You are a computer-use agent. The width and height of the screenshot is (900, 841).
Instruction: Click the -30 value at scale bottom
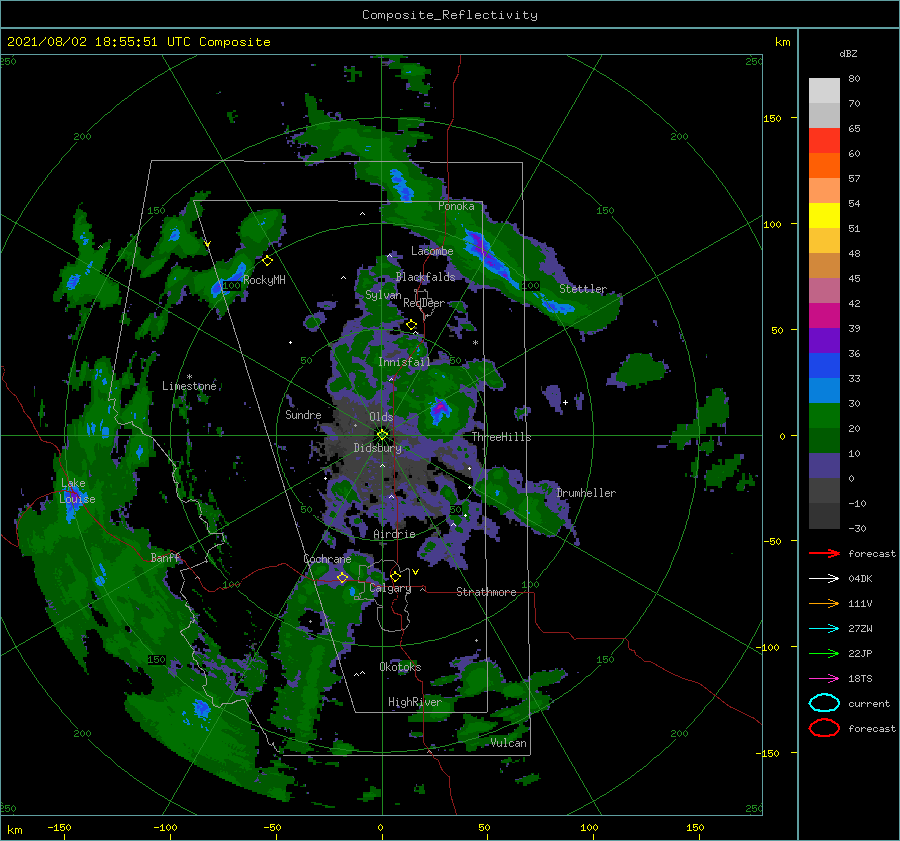(857, 529)
